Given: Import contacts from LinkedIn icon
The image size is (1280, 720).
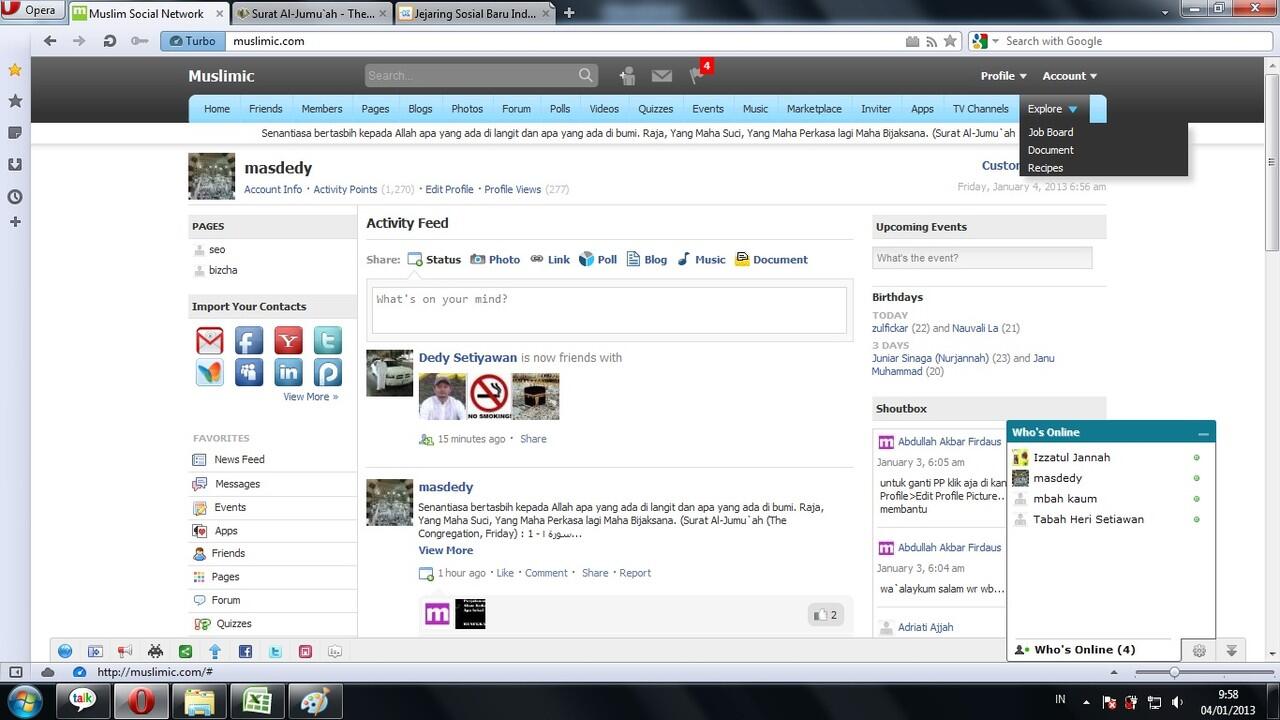Looking at the screenshot, I should coord(288,373).
